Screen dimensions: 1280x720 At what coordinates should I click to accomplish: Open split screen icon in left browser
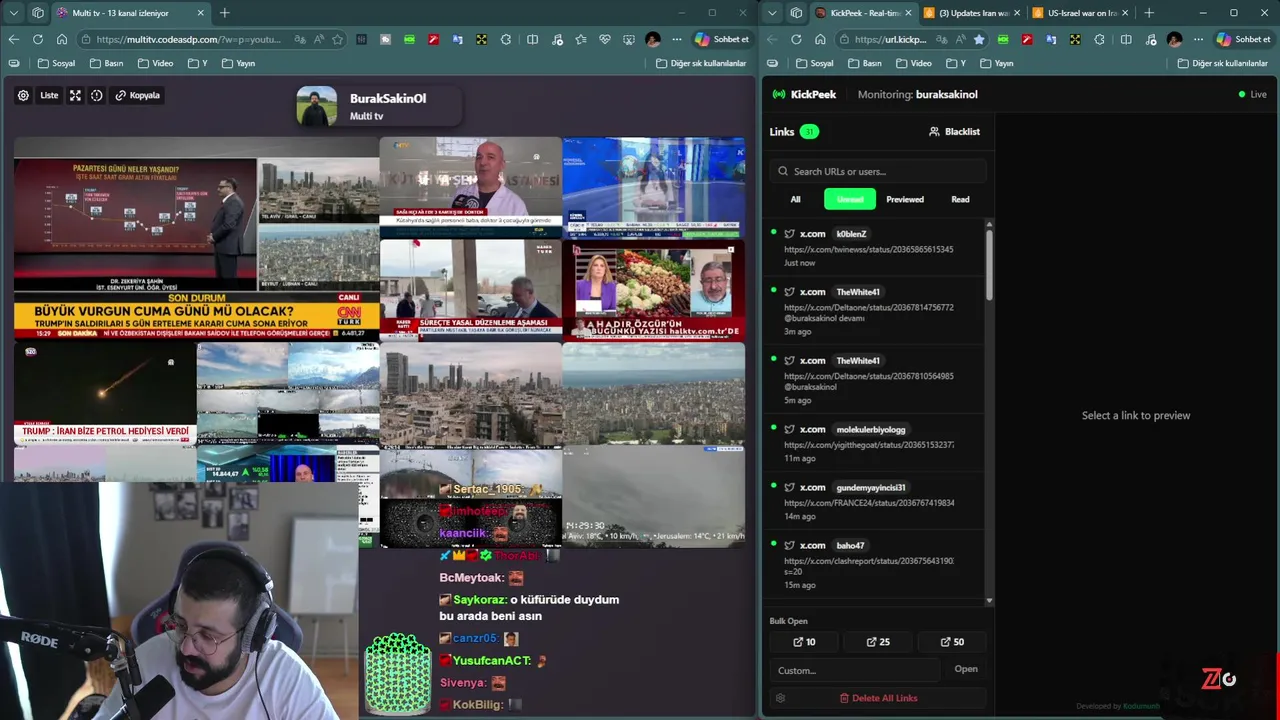point(533,39)
